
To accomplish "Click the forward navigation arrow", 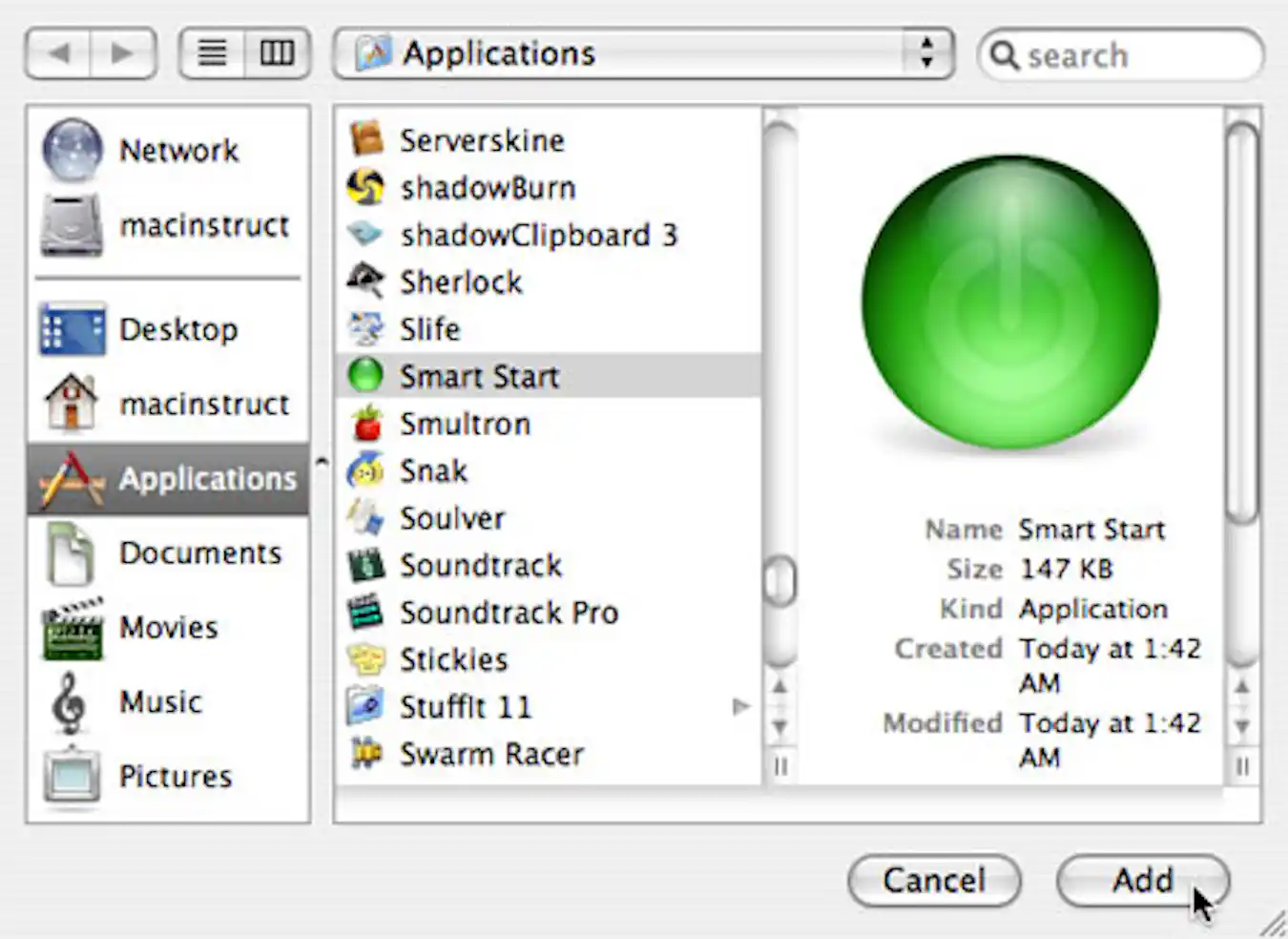I will coord(123,53).
